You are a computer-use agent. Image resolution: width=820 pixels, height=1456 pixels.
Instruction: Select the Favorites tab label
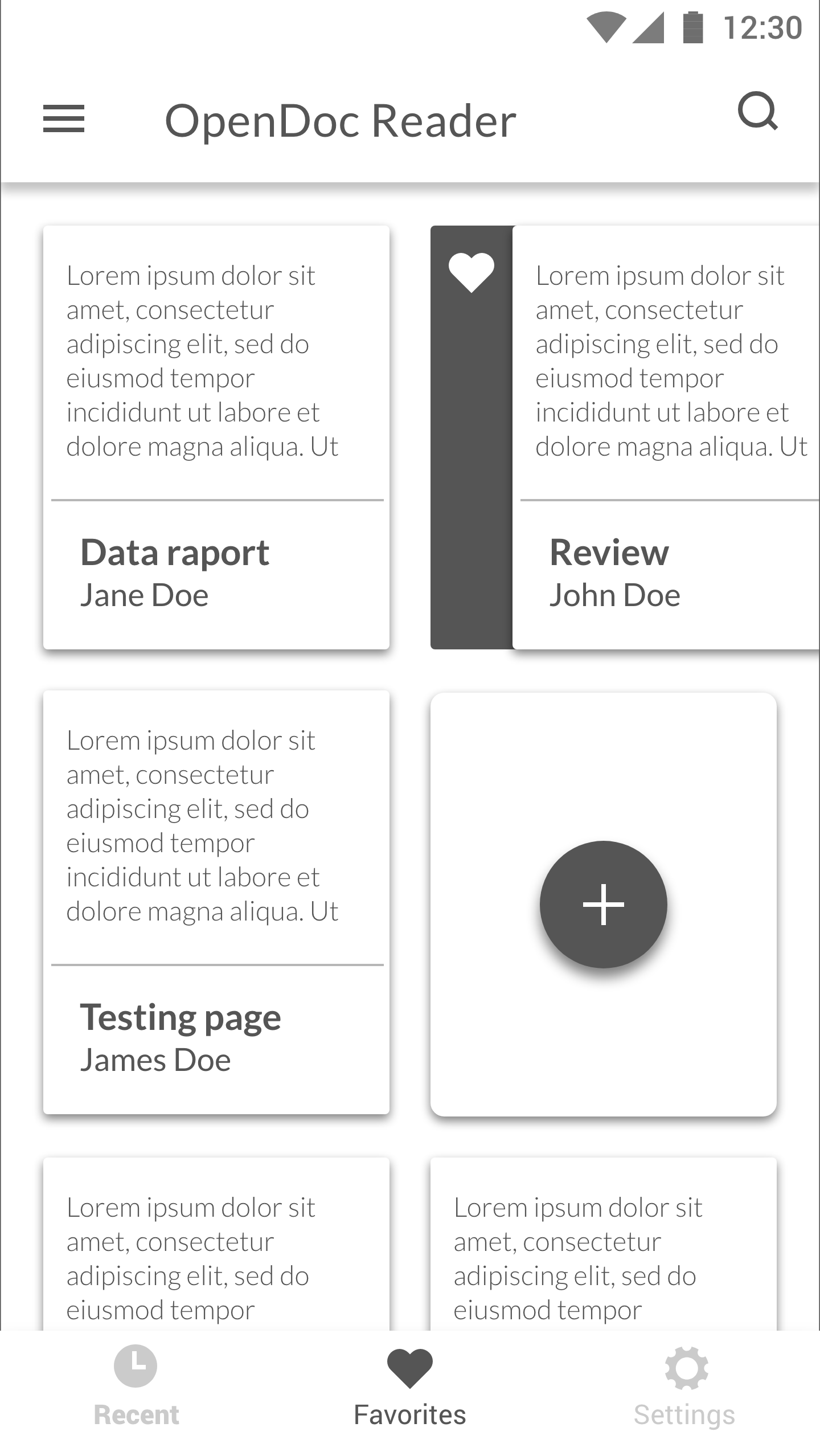pos(410,1415)
